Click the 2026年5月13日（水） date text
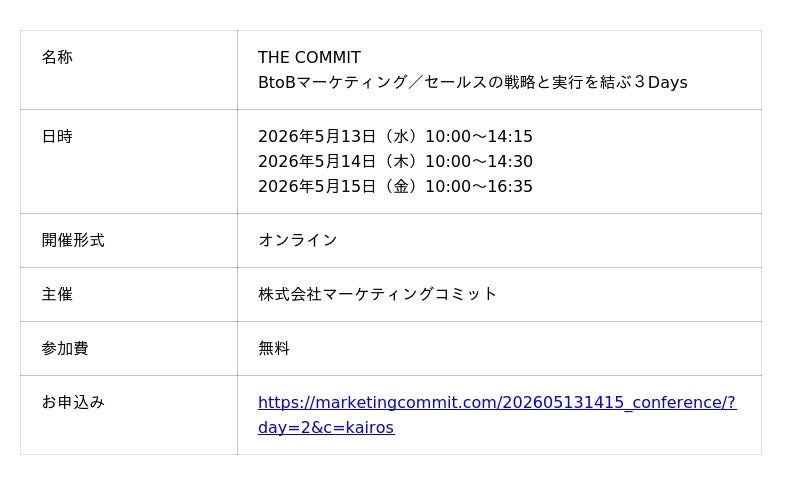800x485 pixels. (x=338, y=137)
